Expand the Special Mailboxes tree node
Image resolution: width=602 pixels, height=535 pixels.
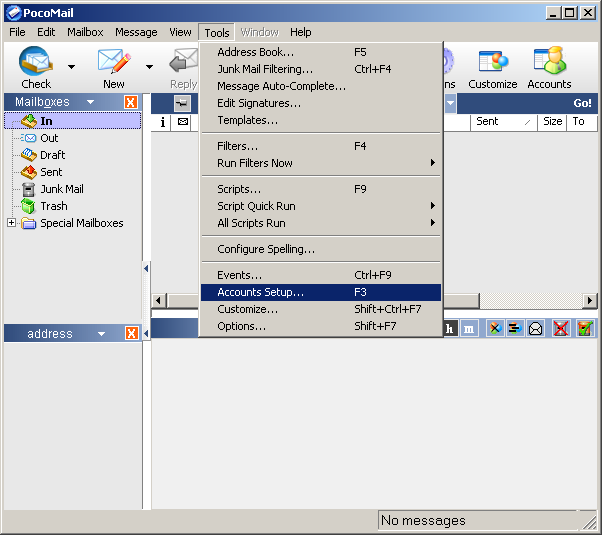click(x=12, y=223)
